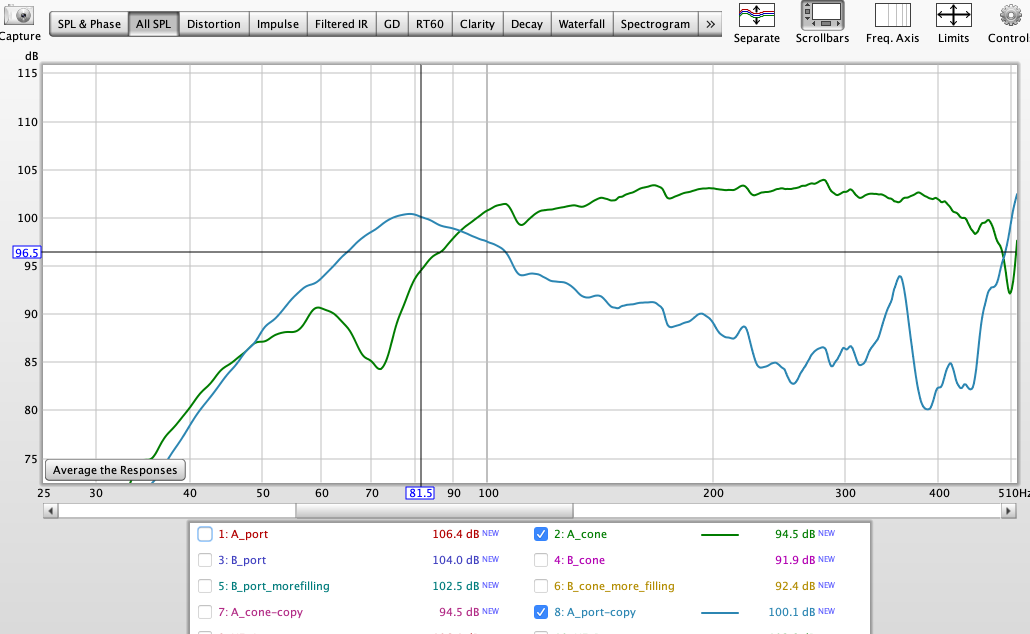Uncheck the 8: A_port-copy checkbox

tap(541, 612)
